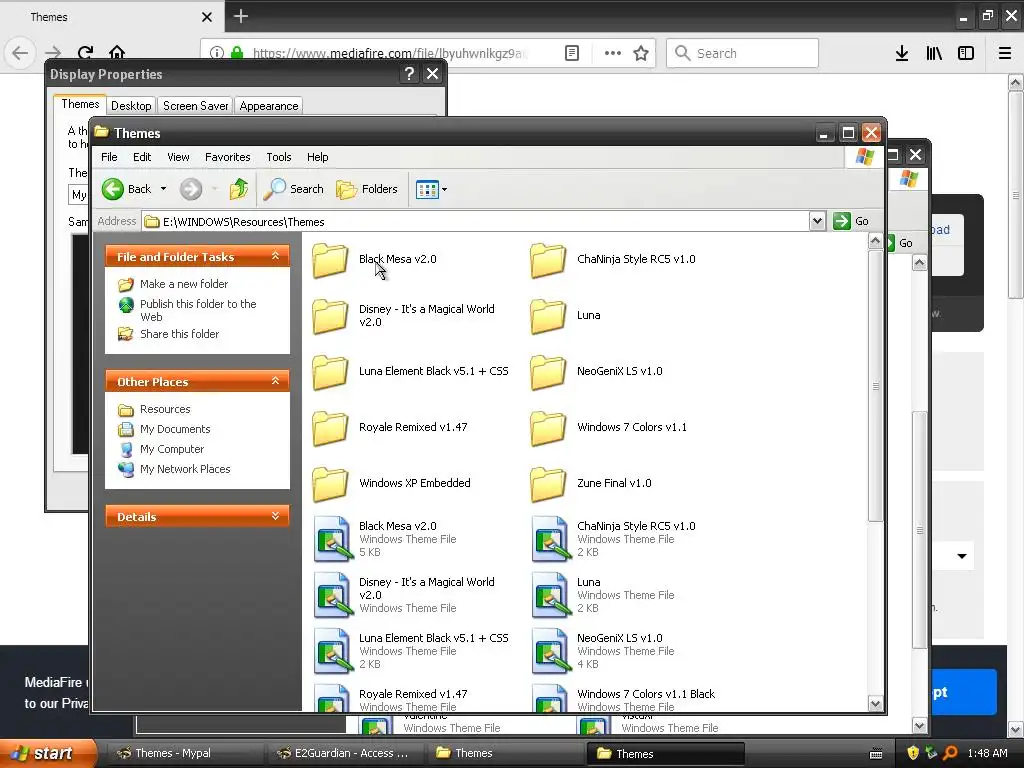Switch to the Desktop tab in Display Properties

[x=131, y=106]
